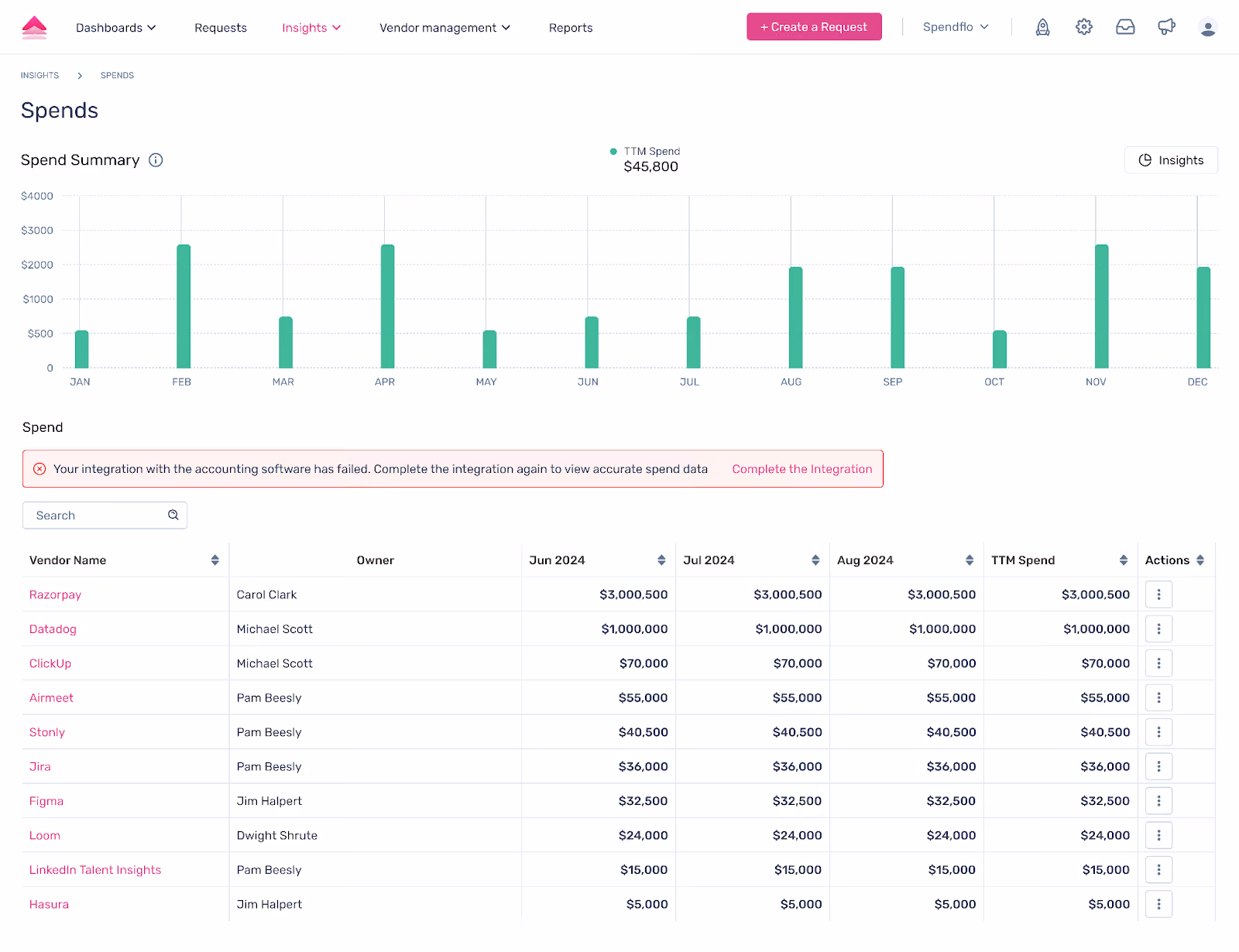Click the Create a Request button
This screenshot has height=952, width=1239.
[x=814, y=27]
